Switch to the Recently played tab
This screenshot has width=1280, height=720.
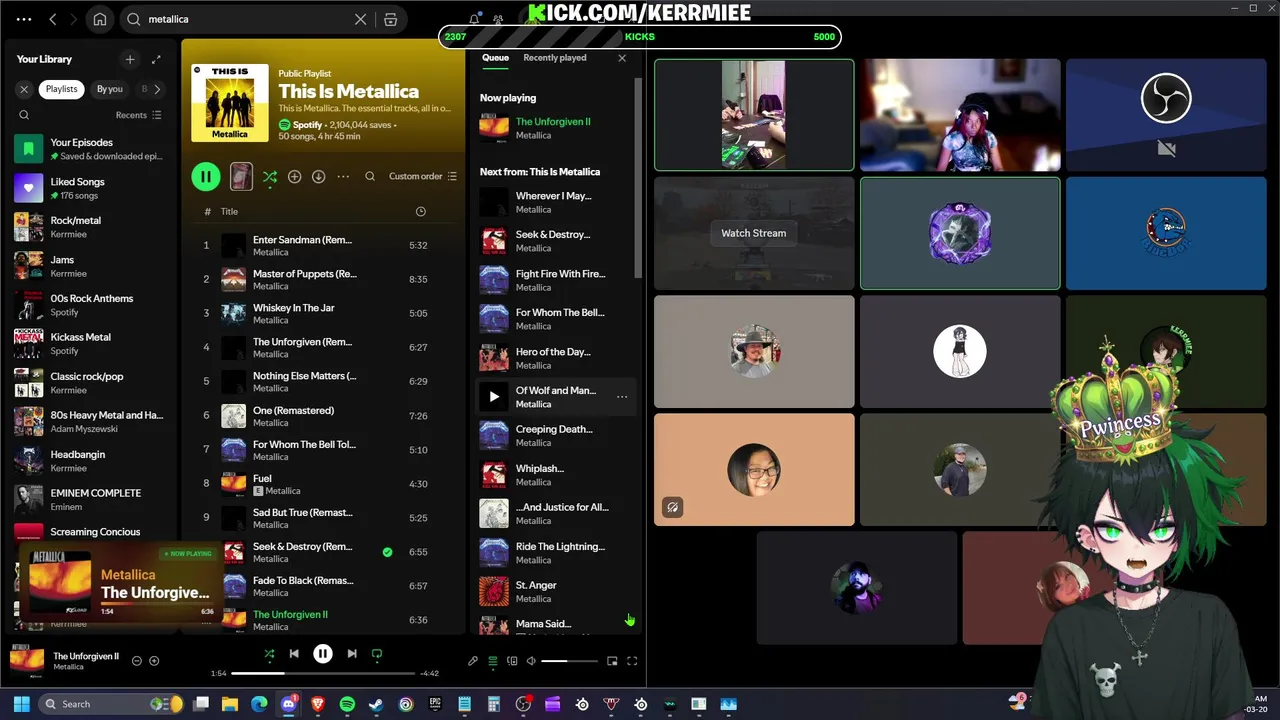pos(555,58)
